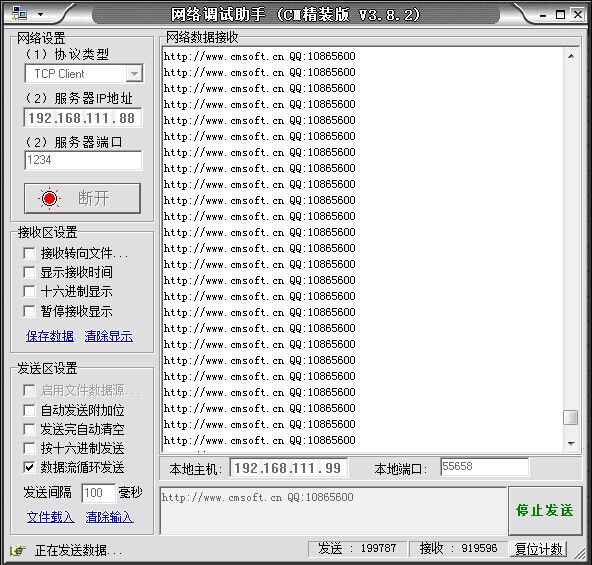Click the 清除显示 link
The width and height of the screenshot is (592, 565).
(x=109, y=336)
